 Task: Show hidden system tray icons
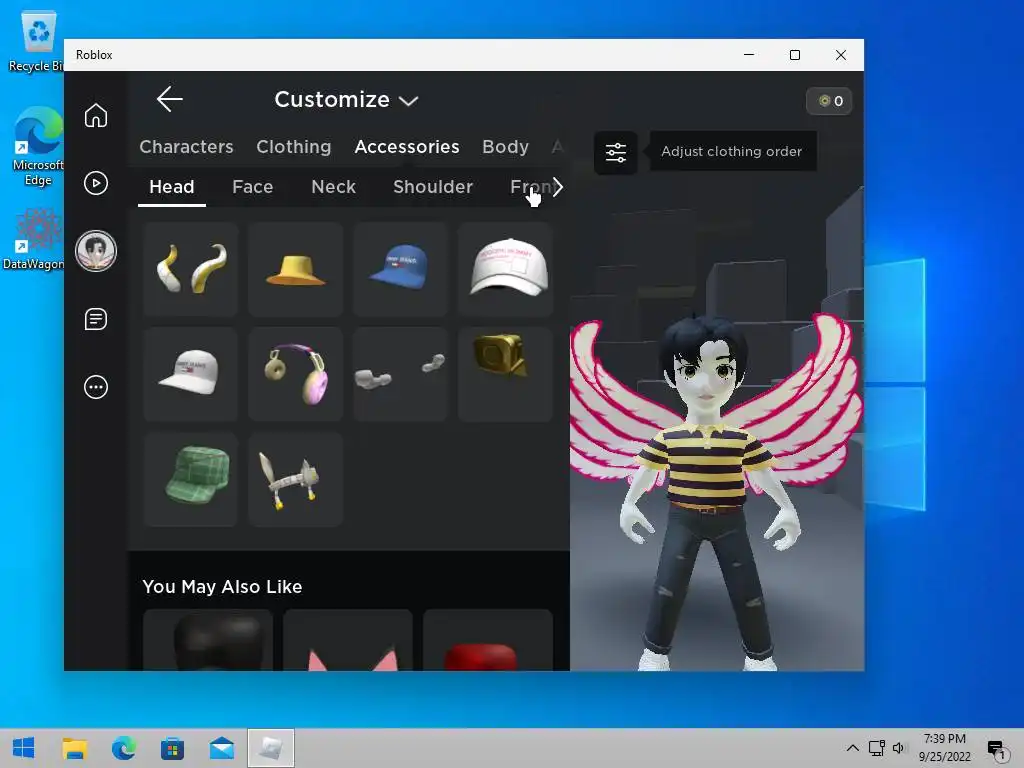pos(852,748)
